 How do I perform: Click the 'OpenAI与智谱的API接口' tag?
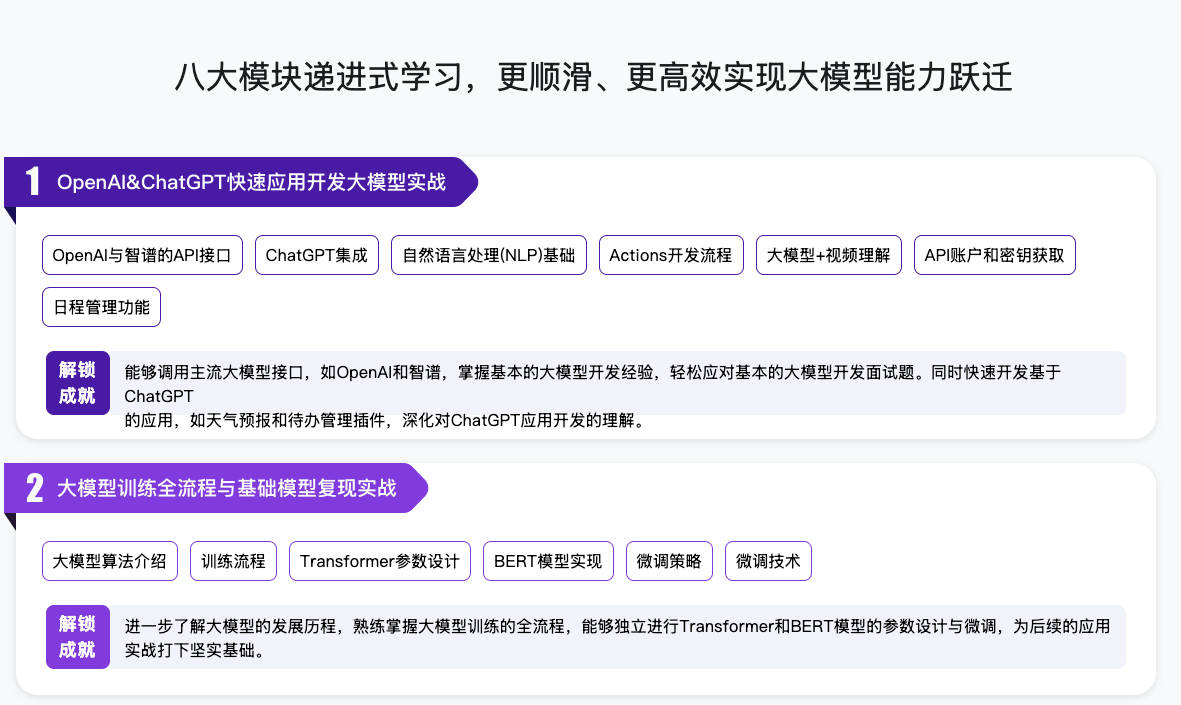(x=142, y=255)
